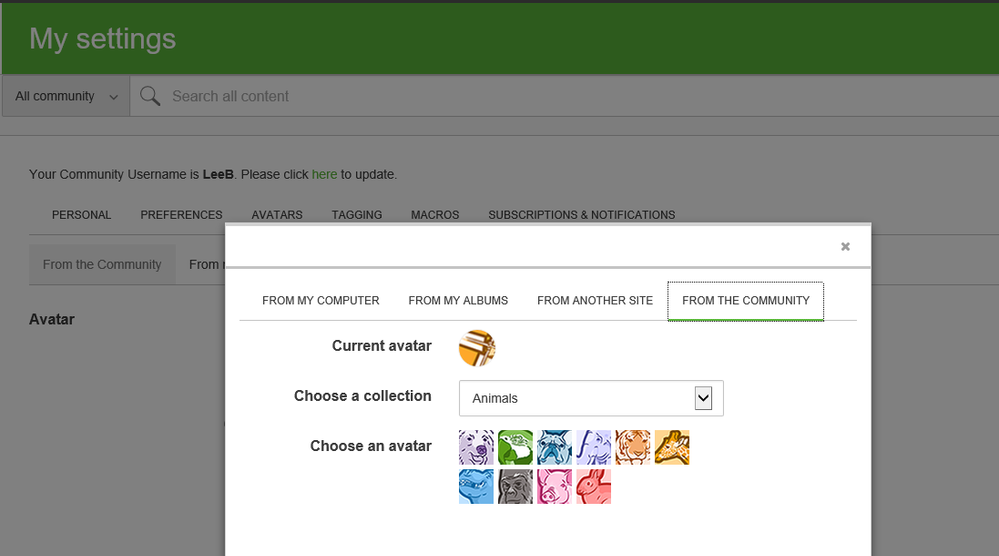
Task: Click the Choose an avatar label
Action: pyautogui.click(x=371, y=446)
